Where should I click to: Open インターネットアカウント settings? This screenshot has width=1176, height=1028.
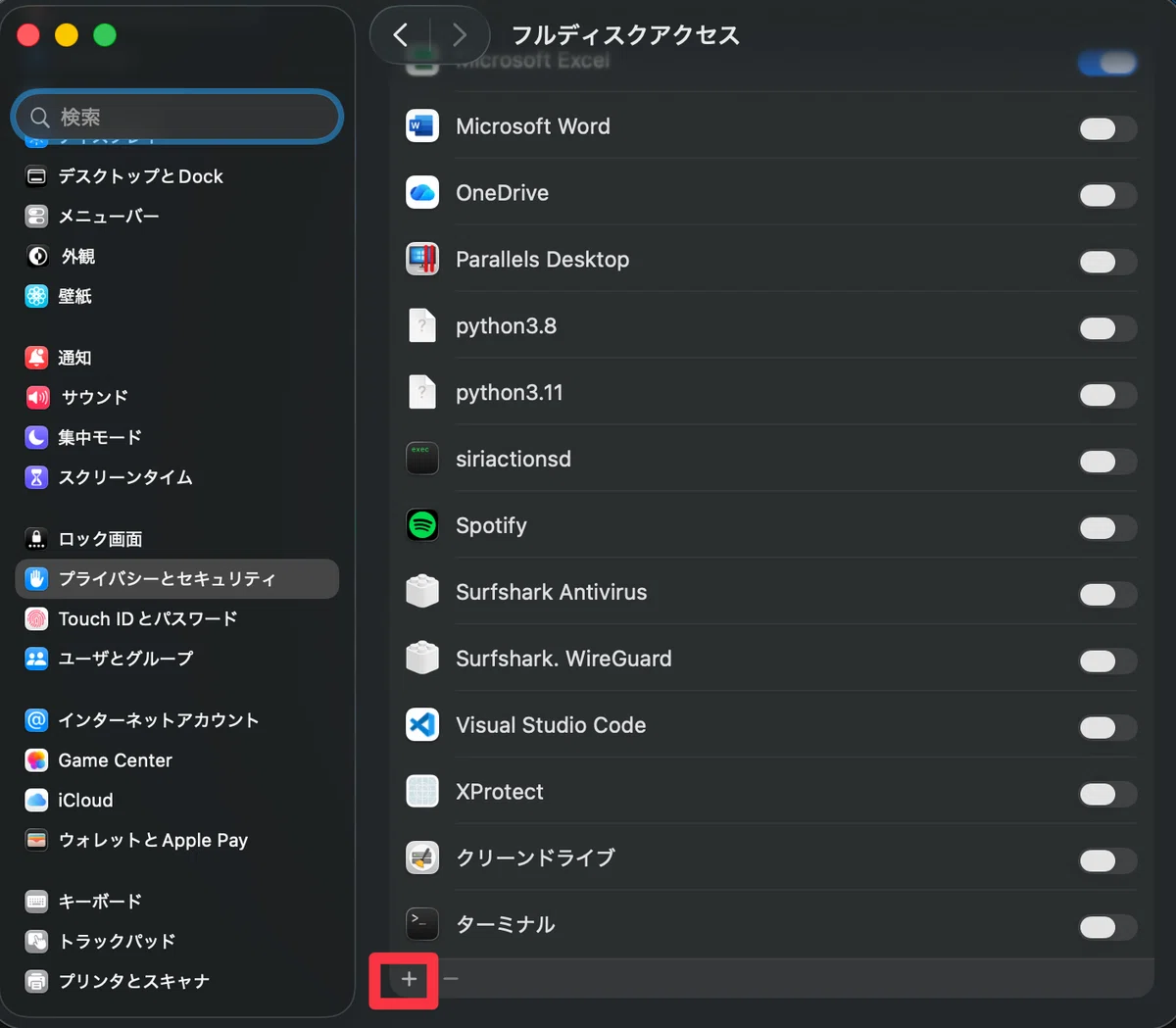(177, 720)
